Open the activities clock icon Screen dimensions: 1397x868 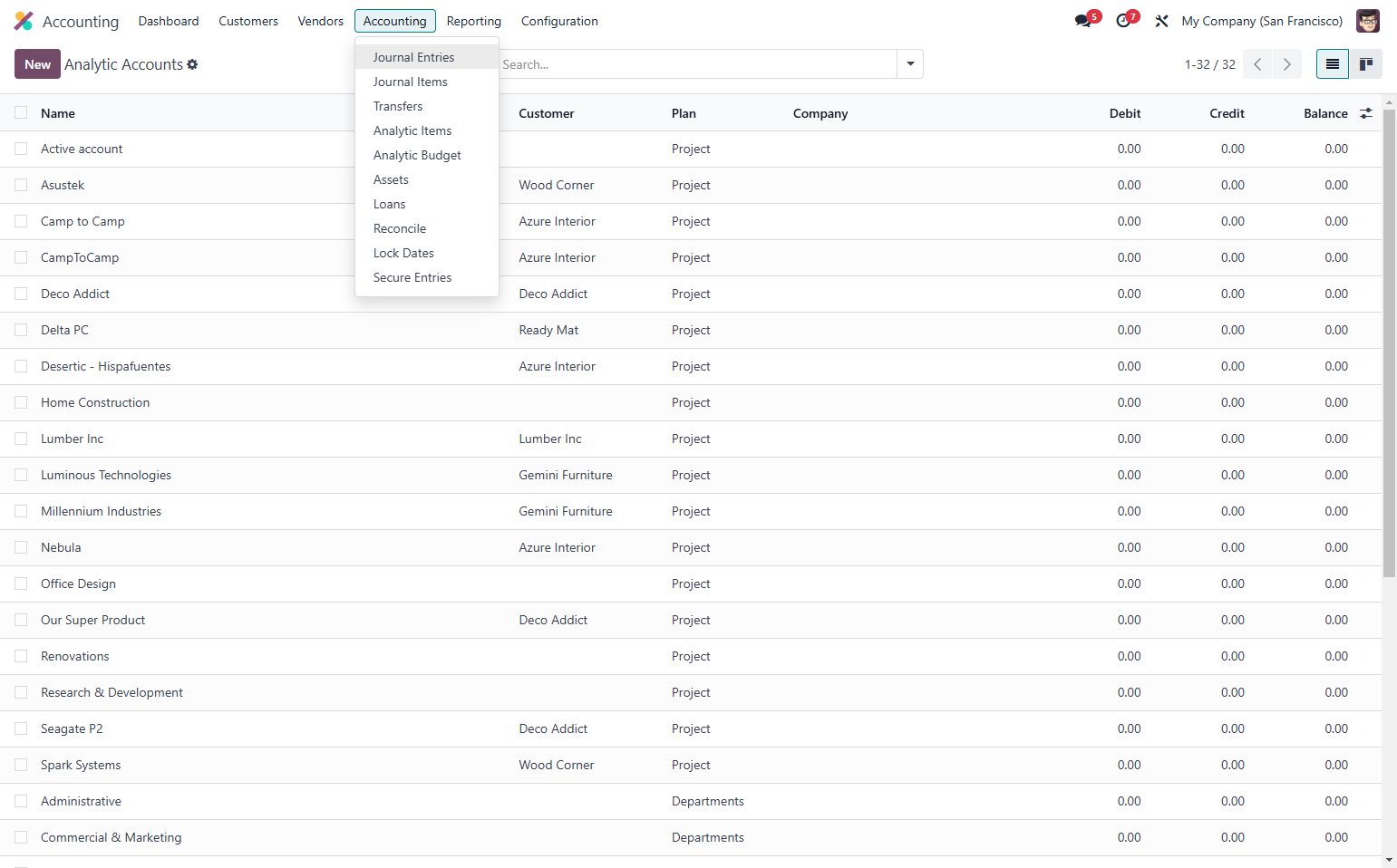click(1123, 21)
